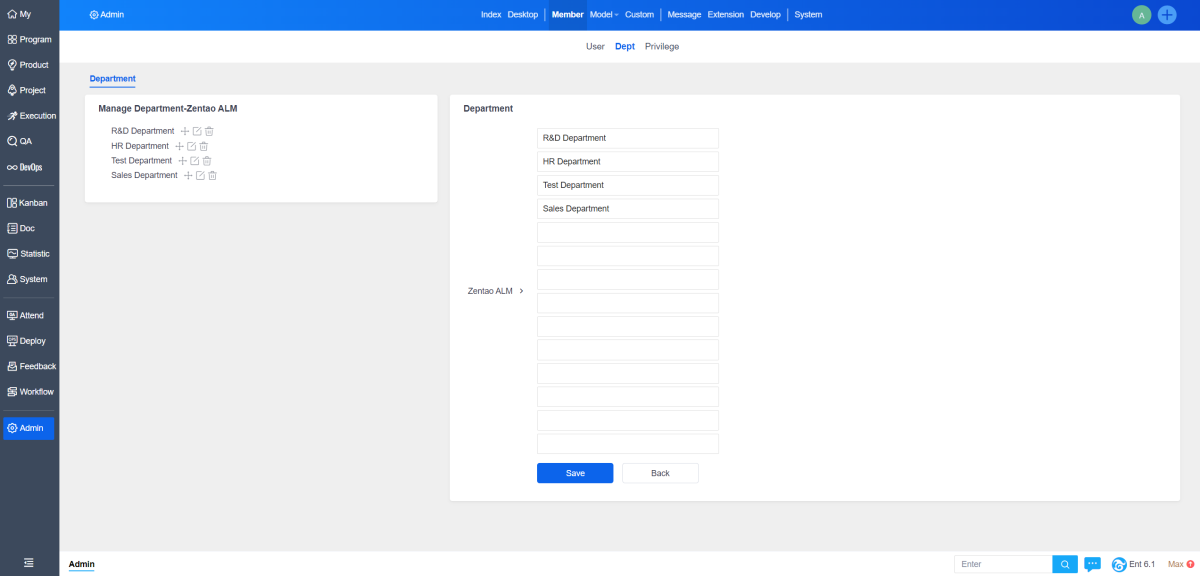Click the blue plus button in header
Screen dimensions: 1200x576
[1167, 15]
